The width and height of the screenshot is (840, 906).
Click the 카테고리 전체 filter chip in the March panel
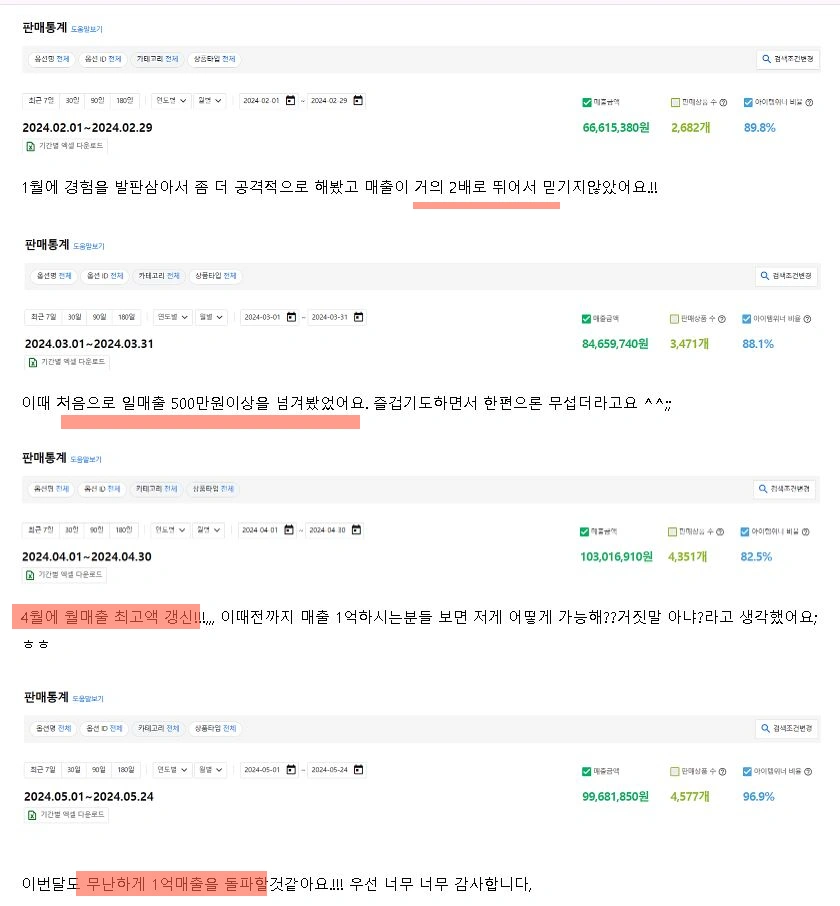(x=159, y=276)
